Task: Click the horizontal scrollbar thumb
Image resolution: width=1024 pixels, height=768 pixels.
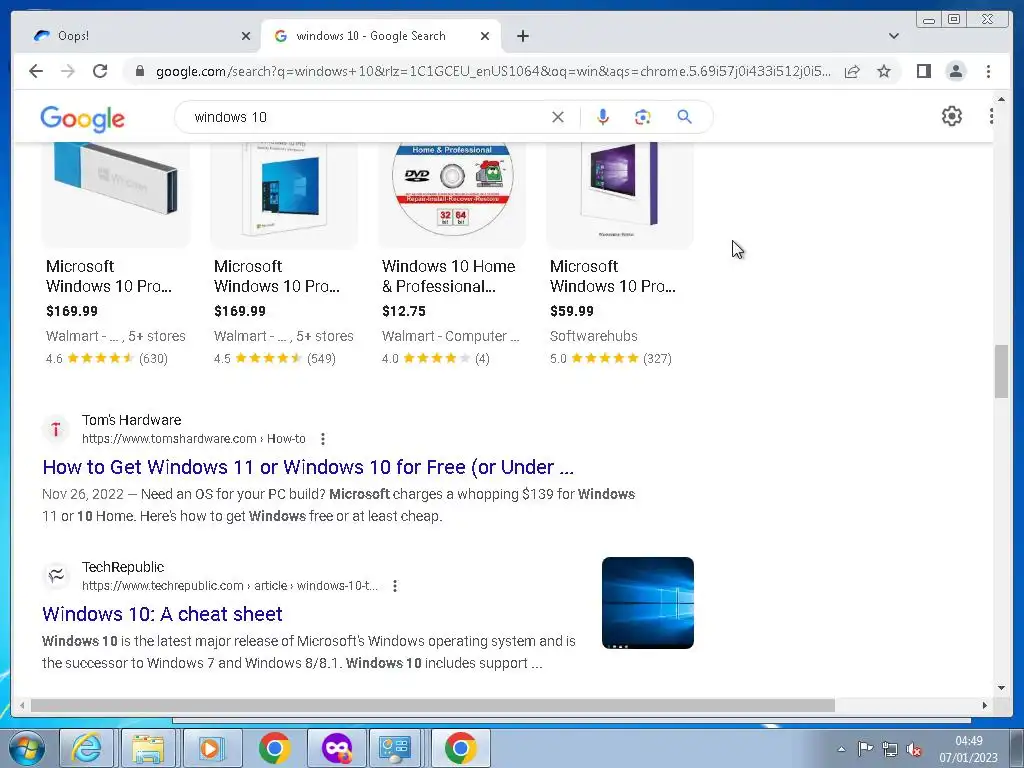Action: tap(432, 705)
